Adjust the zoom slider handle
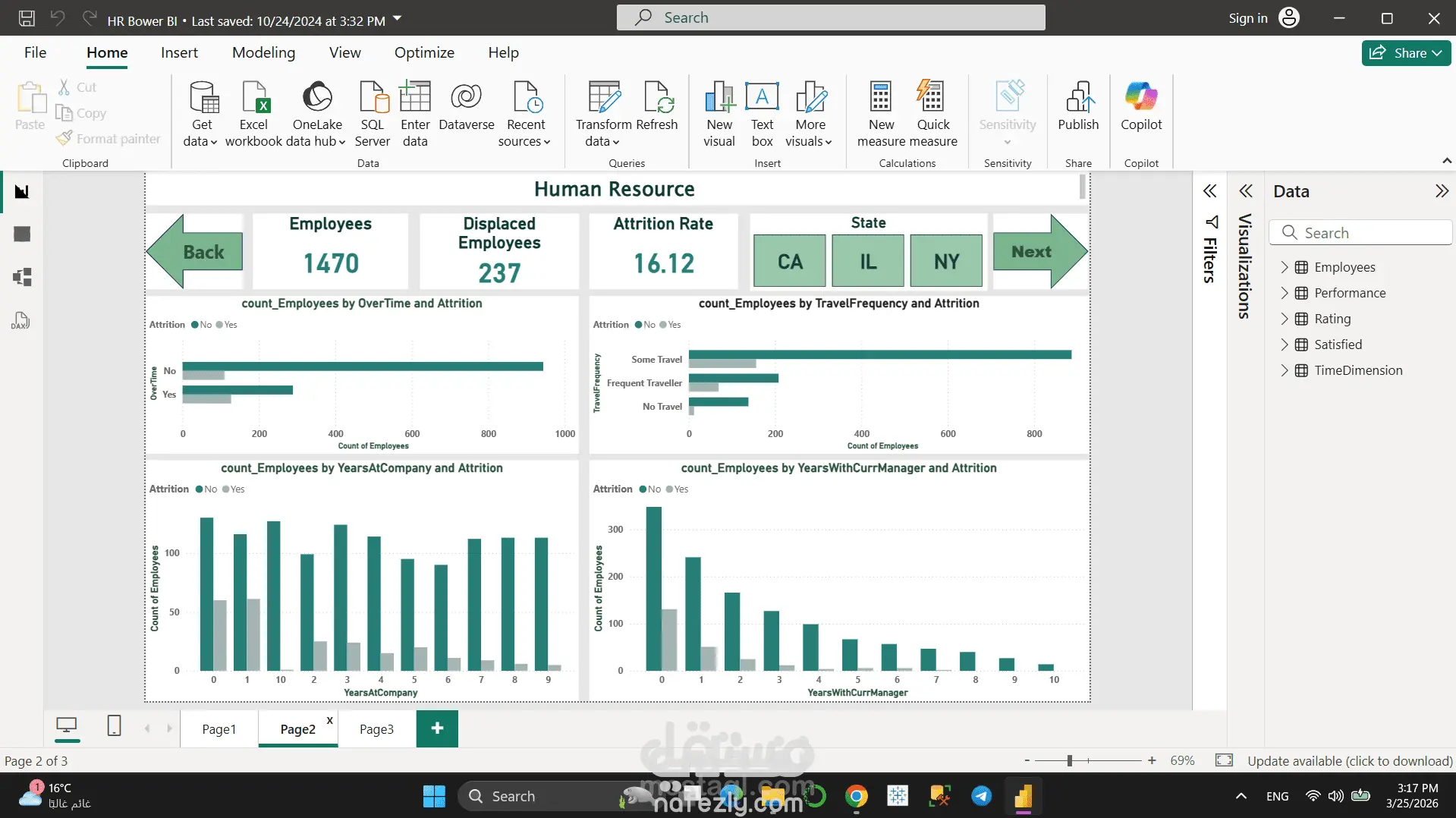The height and width of the screenshot is (818, 1456). (1069, 760)
